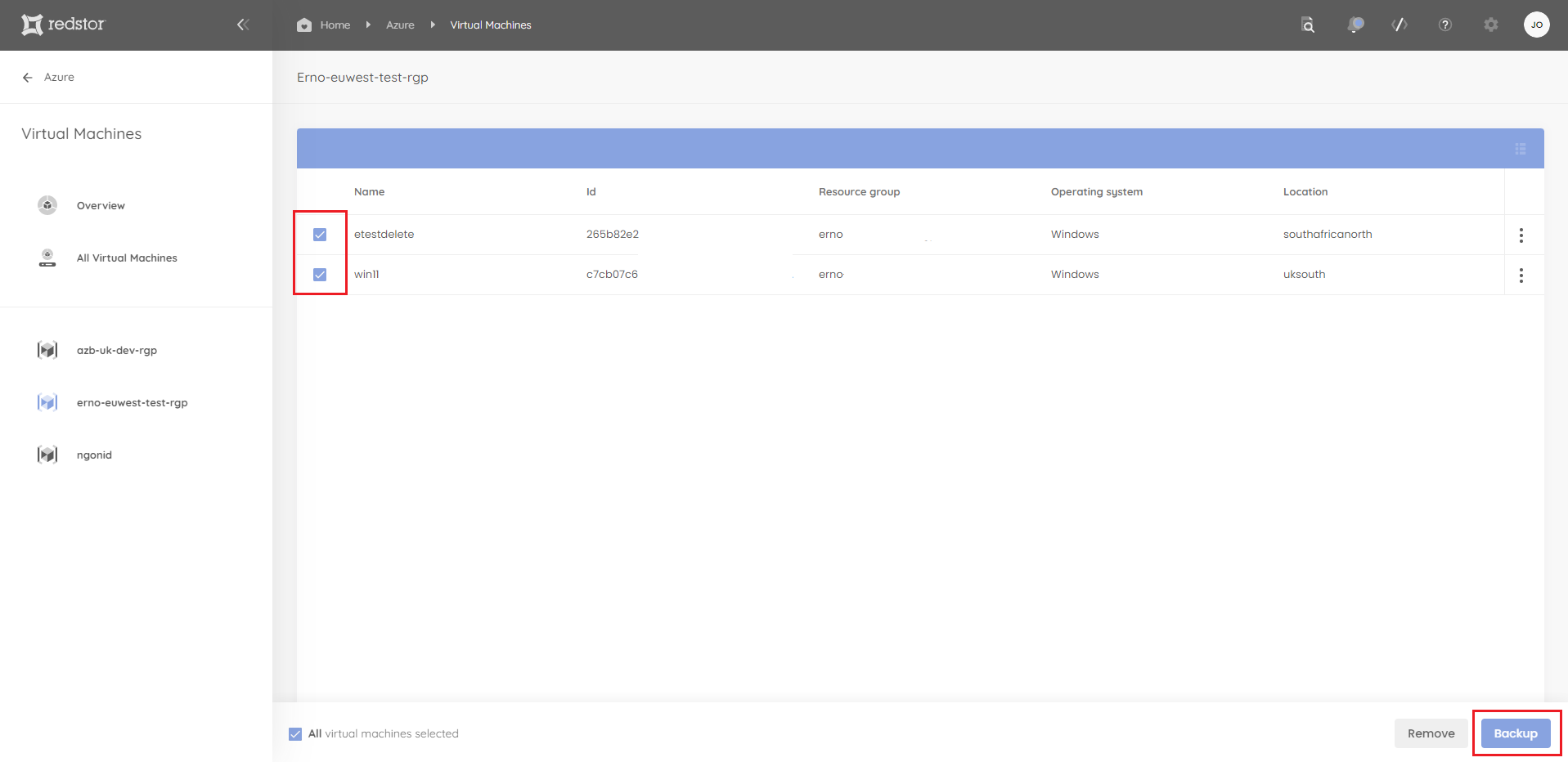Sort by the Operating system column header
Screen dimensions: 1568x762
pyautogui.click(x=1096, y=192)
